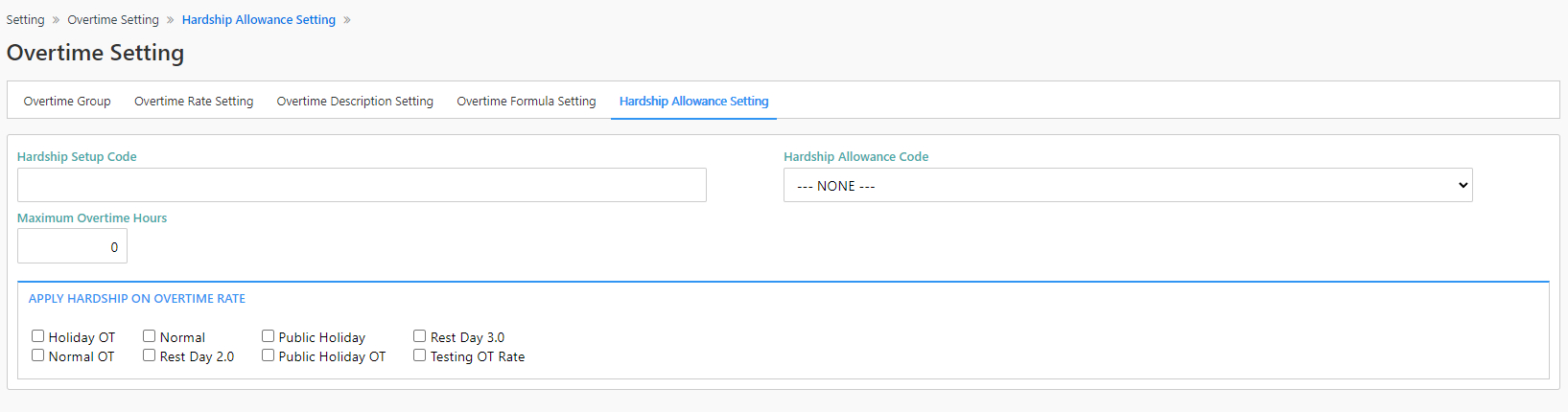Viewport: 1568px width, 412px height.
Task: Enable the Rest Day 3.0 checkbox
Action: 420,336
